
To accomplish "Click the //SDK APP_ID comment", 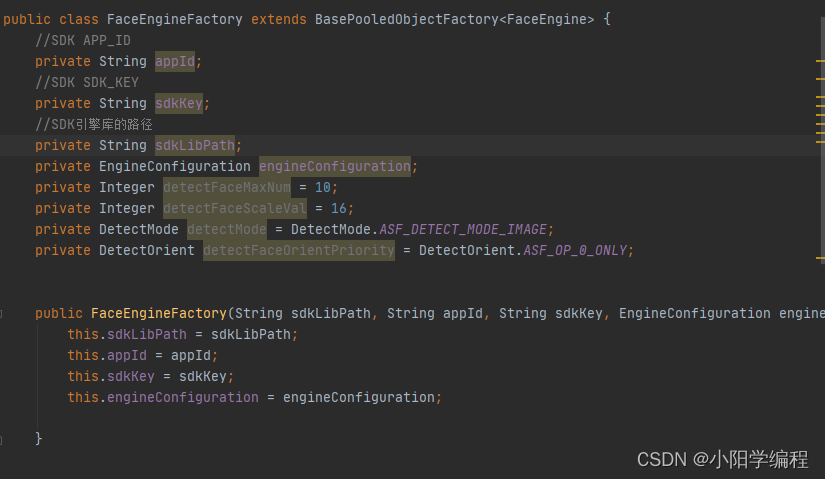I will coord(83,41).
